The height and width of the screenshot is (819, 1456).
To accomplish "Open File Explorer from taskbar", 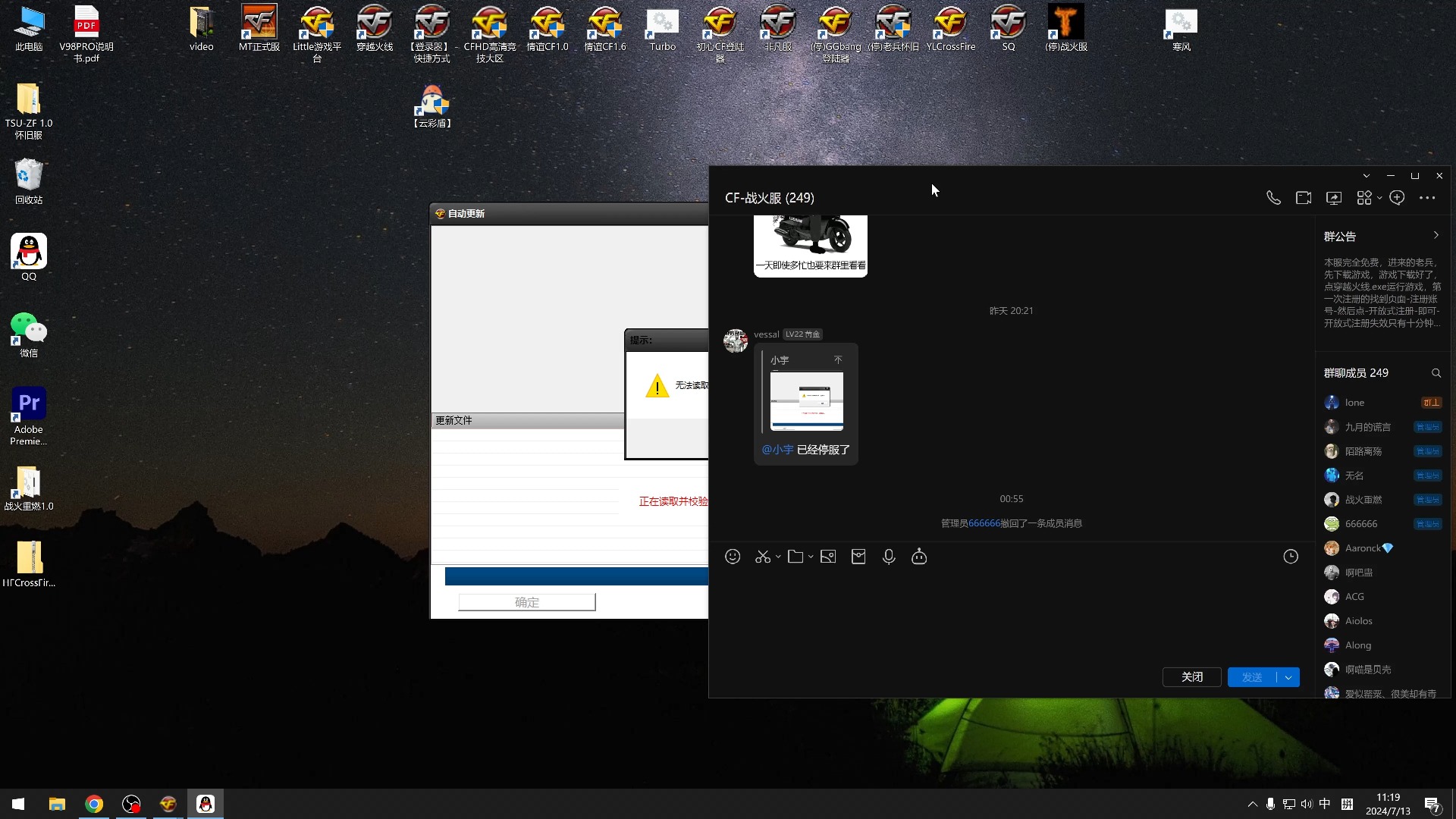I will (x=57, y=804).
